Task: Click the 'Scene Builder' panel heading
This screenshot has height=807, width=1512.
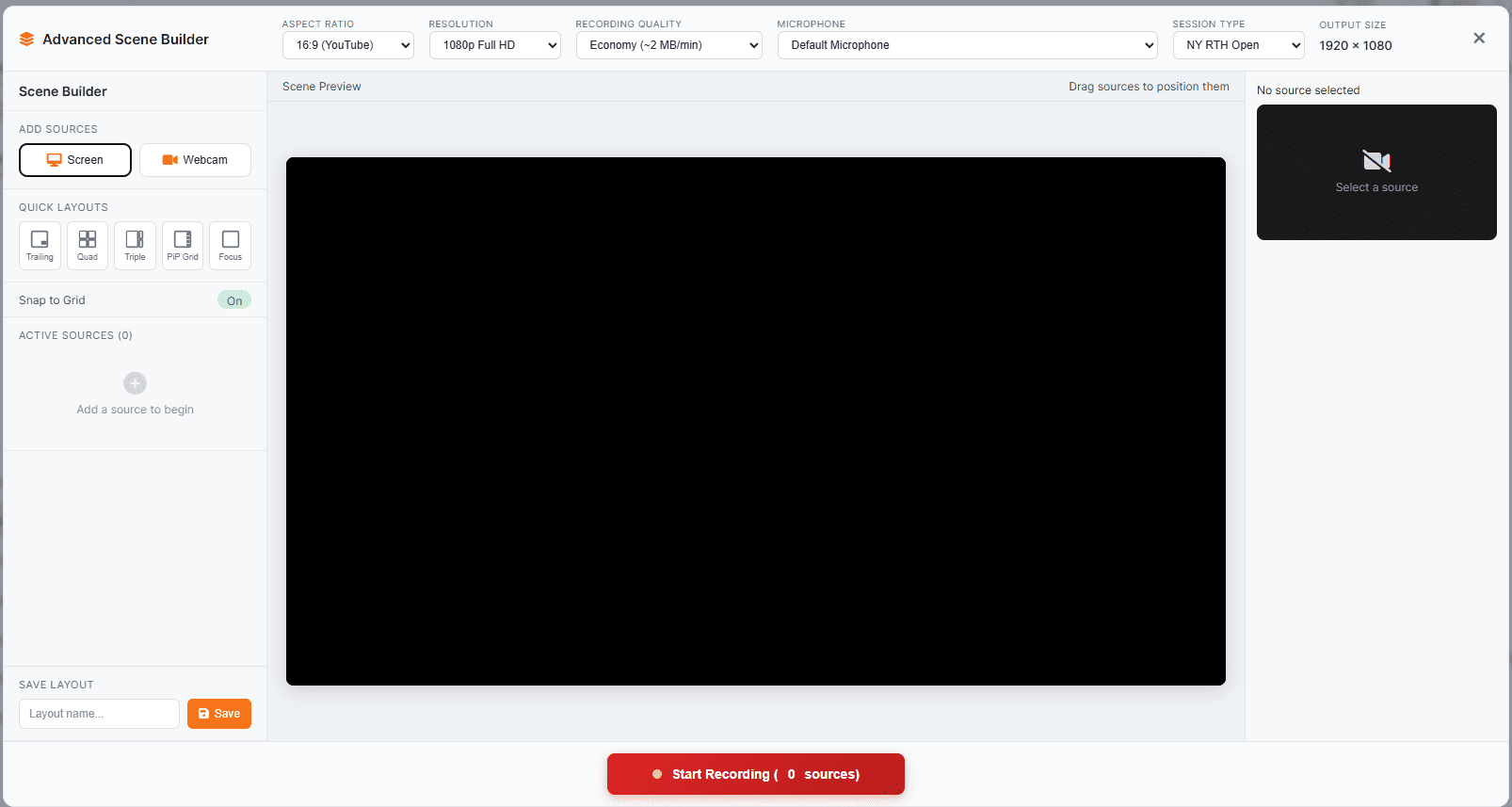Action: [63, 91]
